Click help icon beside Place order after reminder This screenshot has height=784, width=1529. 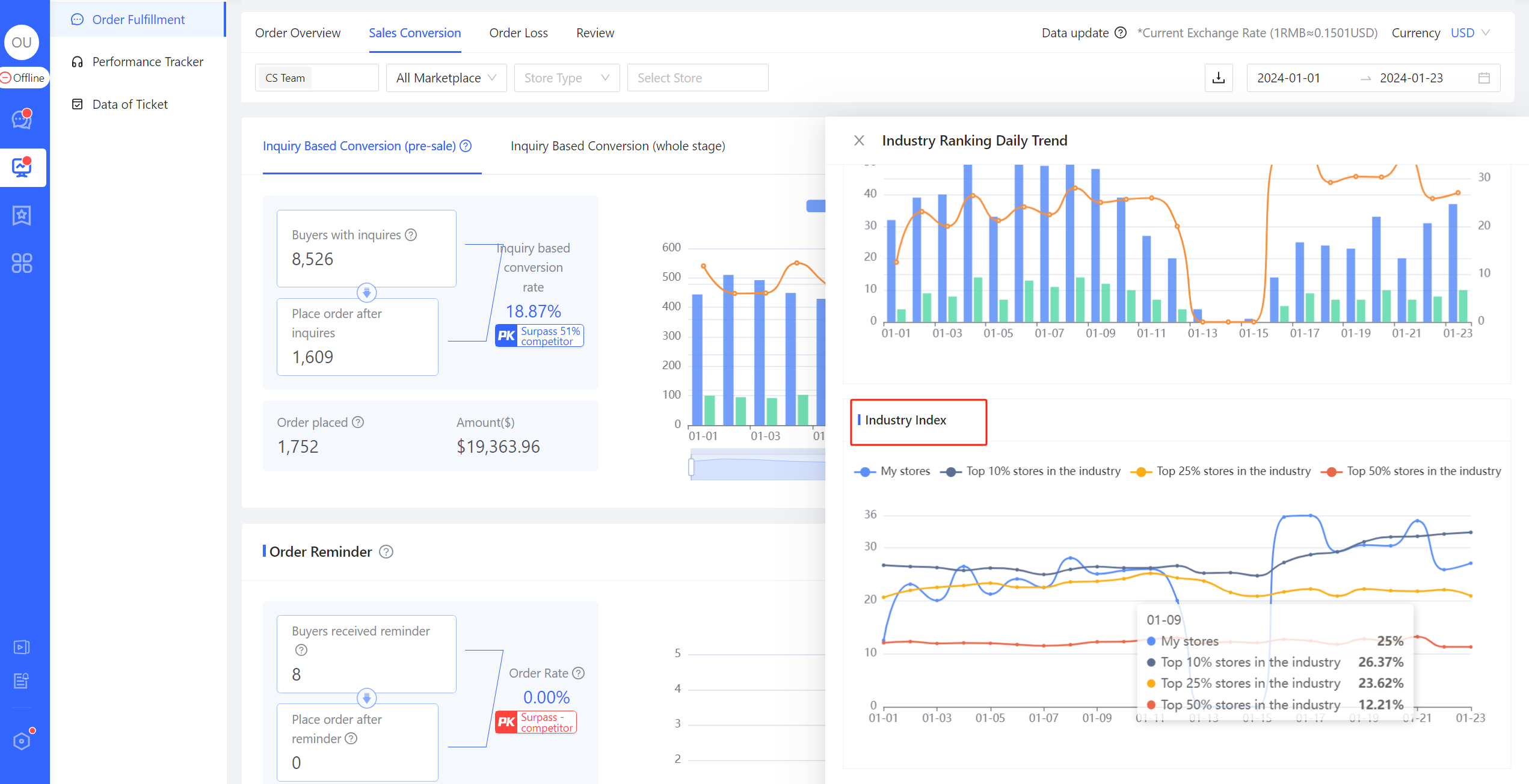(x=351, y=739)
